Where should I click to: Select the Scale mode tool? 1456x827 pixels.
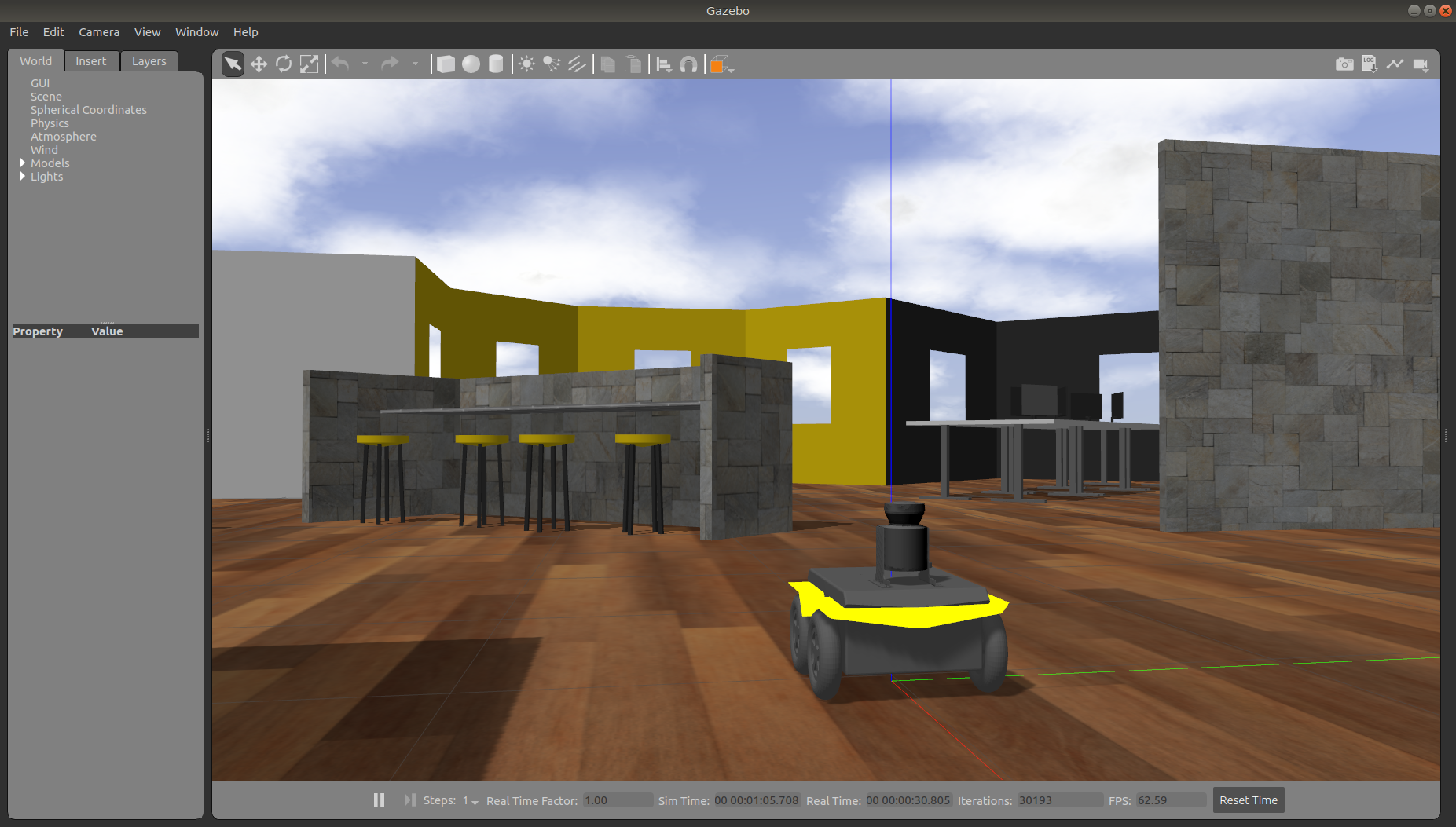[310, 64]
